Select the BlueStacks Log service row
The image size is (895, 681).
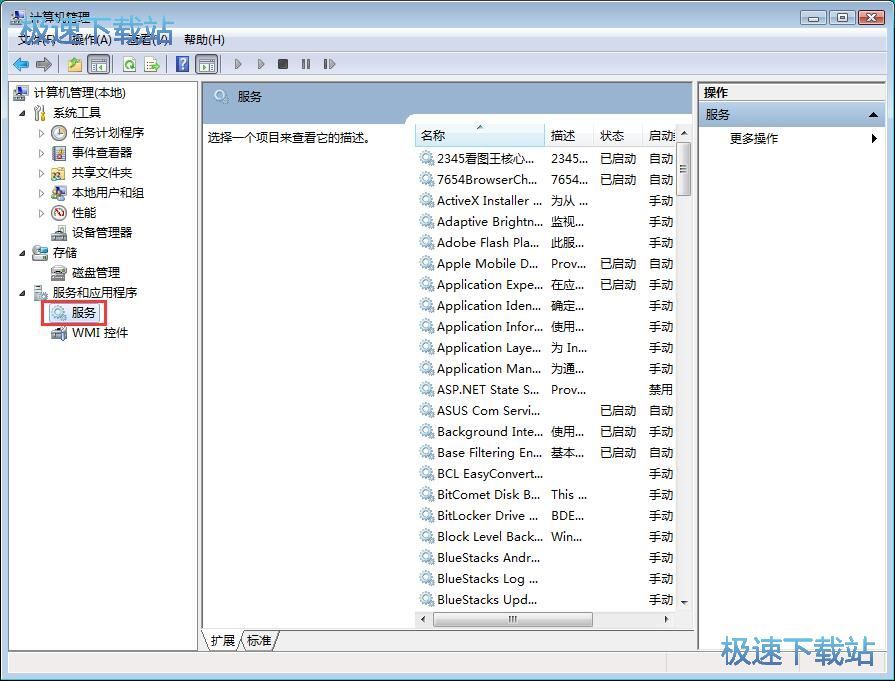pyautogui.click(x=546, y=579)
